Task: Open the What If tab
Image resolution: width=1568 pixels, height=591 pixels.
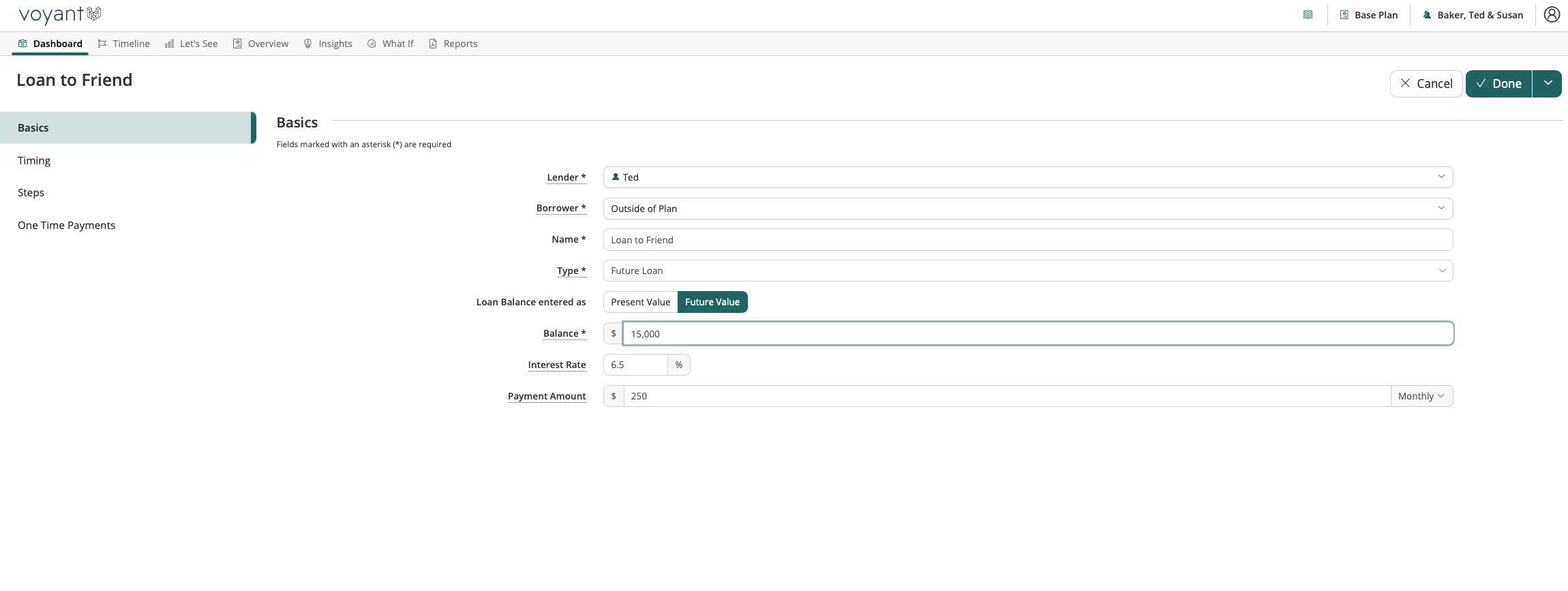Action: click(x=391, y=44)
